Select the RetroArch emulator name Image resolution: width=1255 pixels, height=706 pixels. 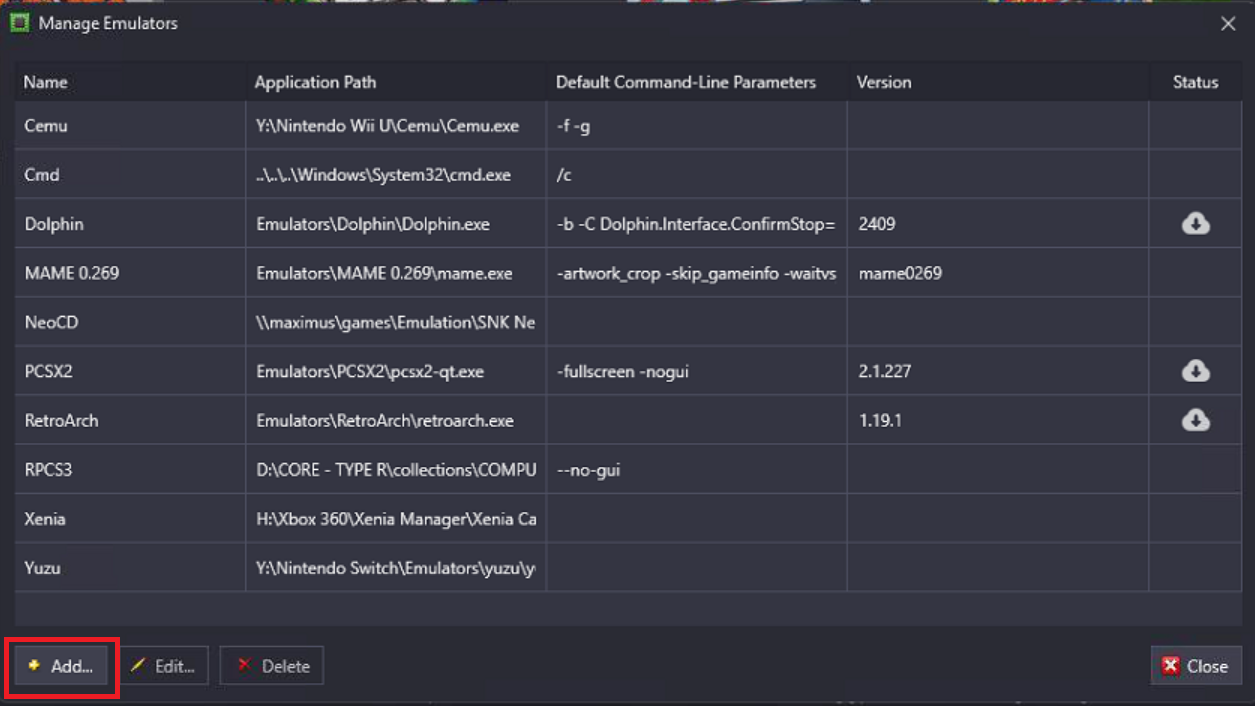pos(62,420)
